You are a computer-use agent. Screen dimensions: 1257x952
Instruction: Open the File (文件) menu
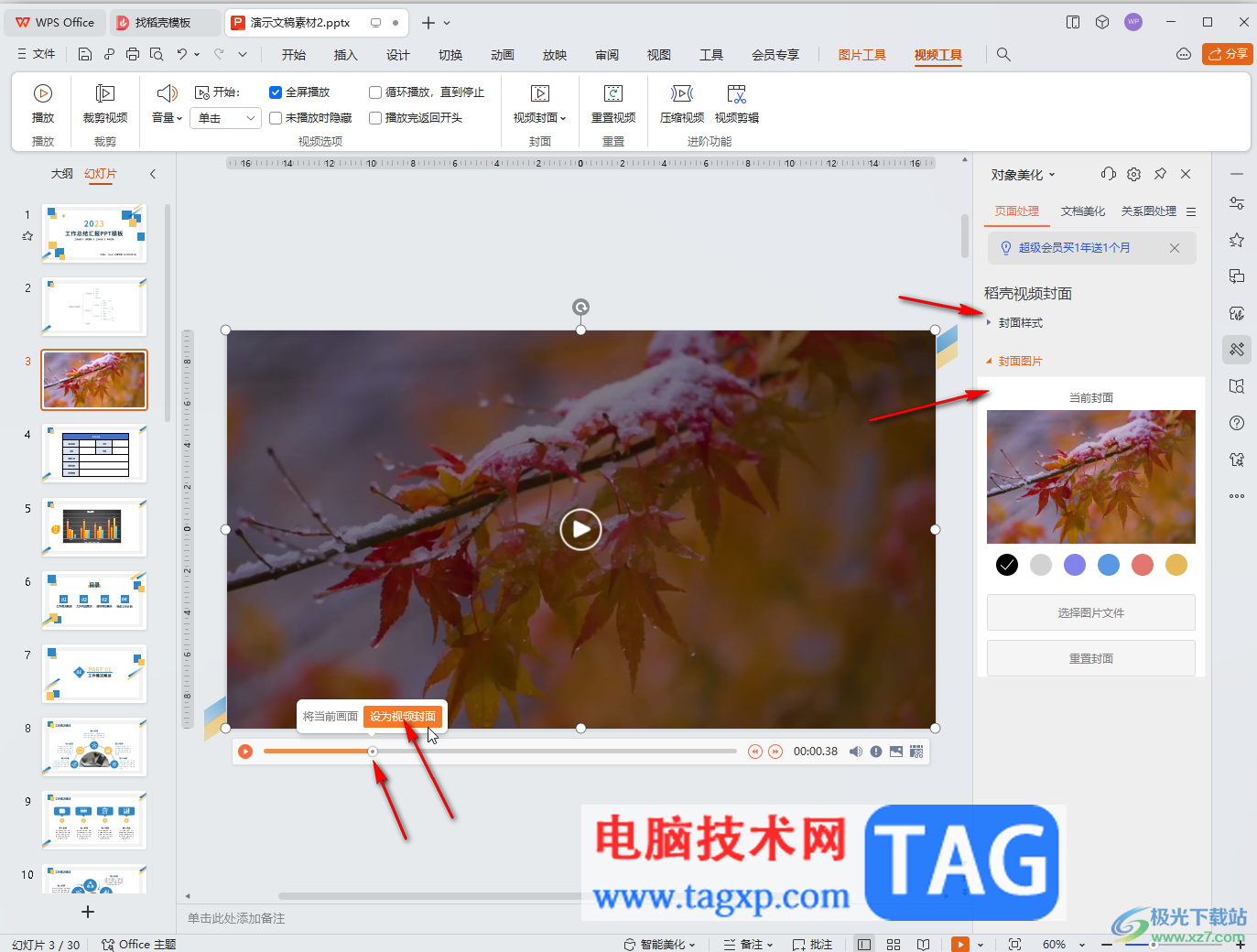coord(37,54)
